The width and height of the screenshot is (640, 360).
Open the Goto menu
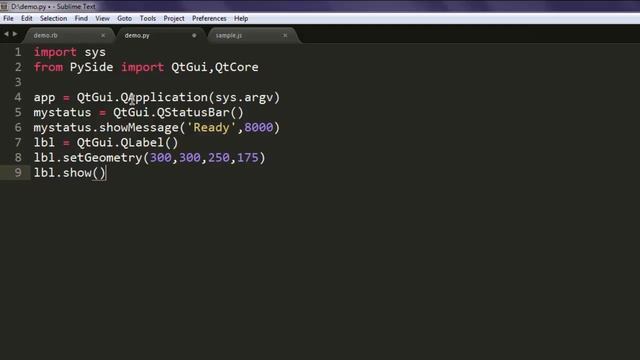coord(124,18)
